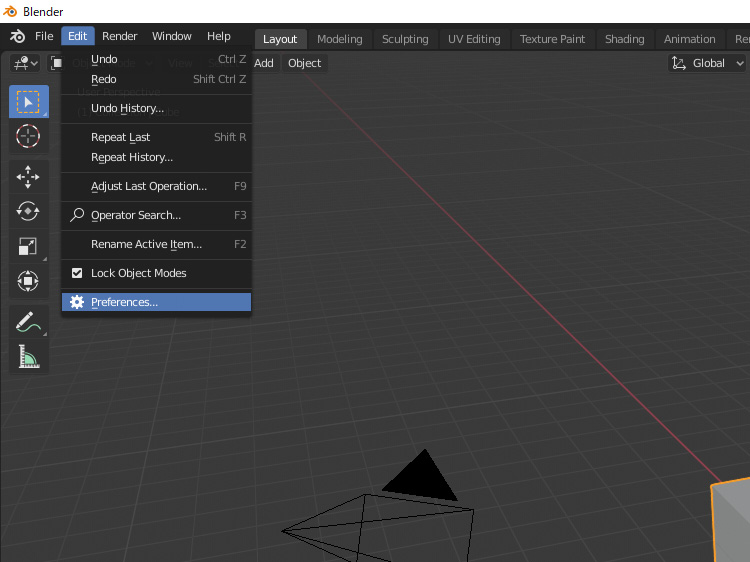The width and height of the screenshot is (750, 562).
Task: Toggle the Lock Object Modes checkbox
Action: click(x=77, y=273)
